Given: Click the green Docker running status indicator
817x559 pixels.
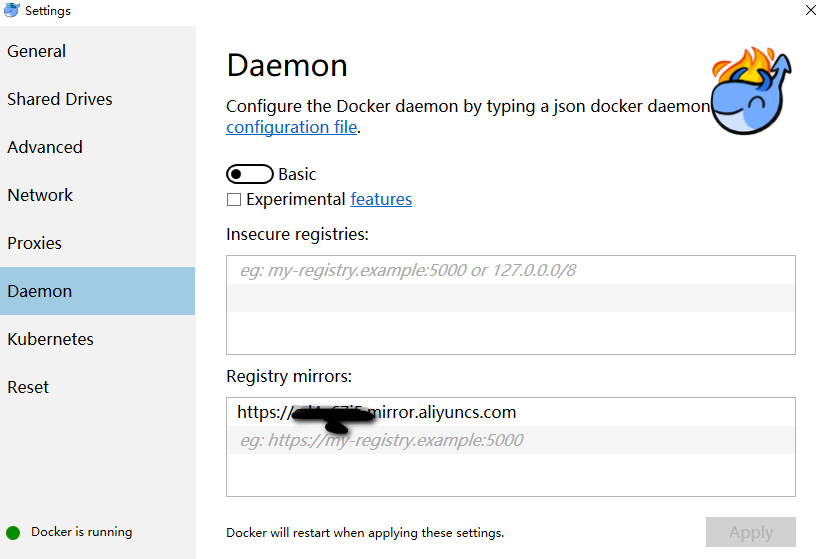Looking at the screenshot, I should coord(13,532).
